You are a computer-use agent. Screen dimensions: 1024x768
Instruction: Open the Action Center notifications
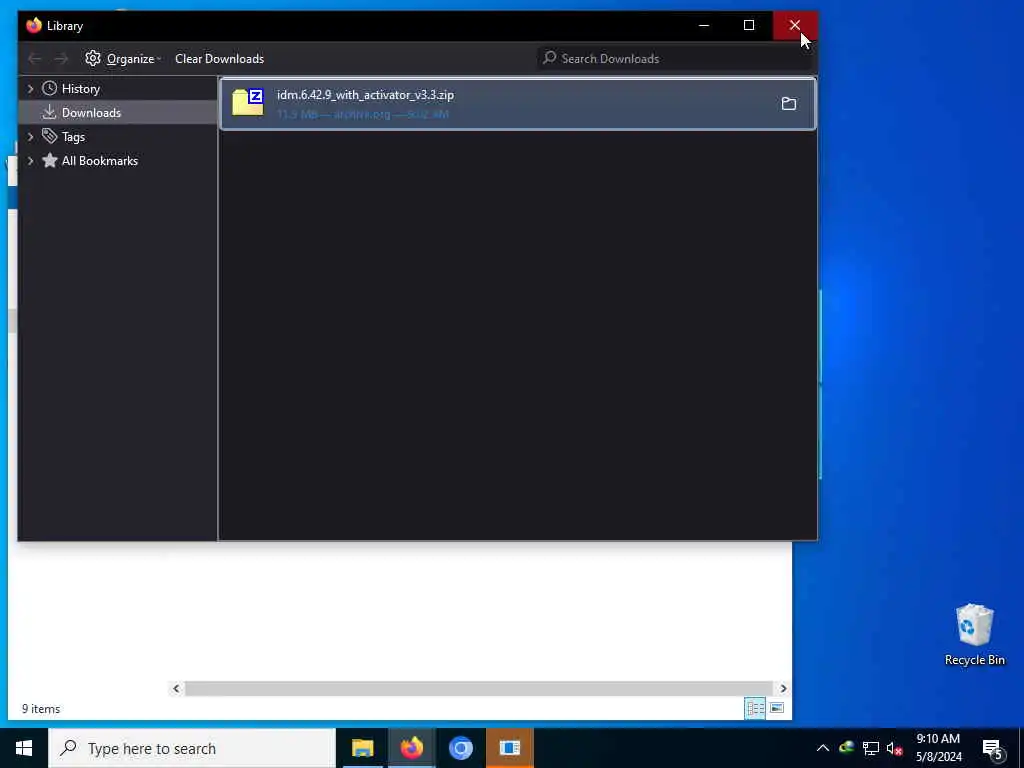pyautogui.click(x=991, y=749)
